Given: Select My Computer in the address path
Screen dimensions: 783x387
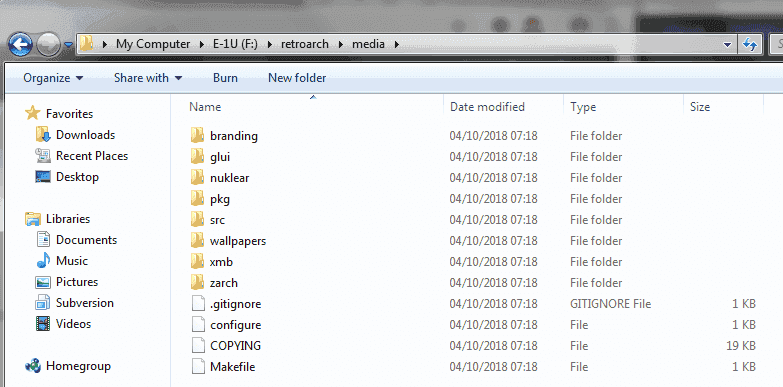Looking at the screenshot, I should [153, 44].
